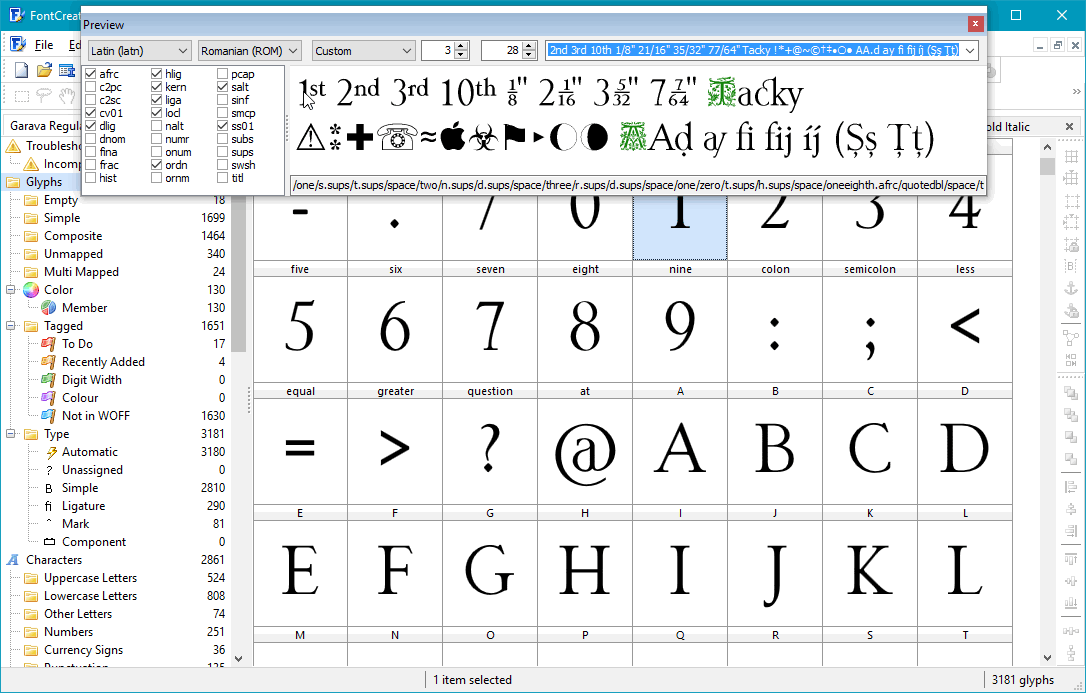The width and height of the screenshot is (1086, 693).
Task: Uncheck the afrc feature
Action: (91, 74)
